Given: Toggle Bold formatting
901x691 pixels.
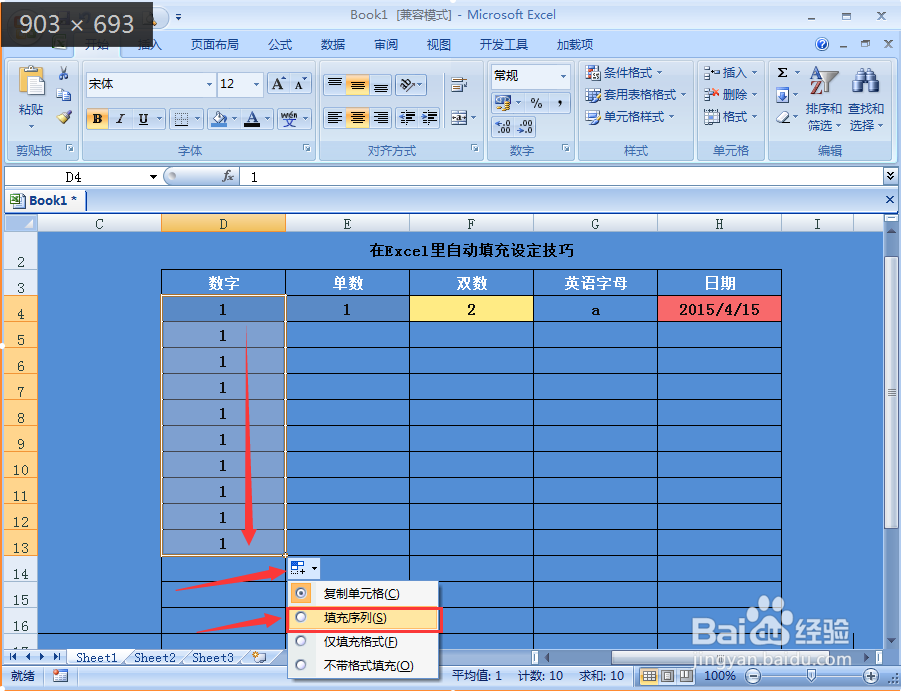Looking at the screenshot, I should coord(98,118).
